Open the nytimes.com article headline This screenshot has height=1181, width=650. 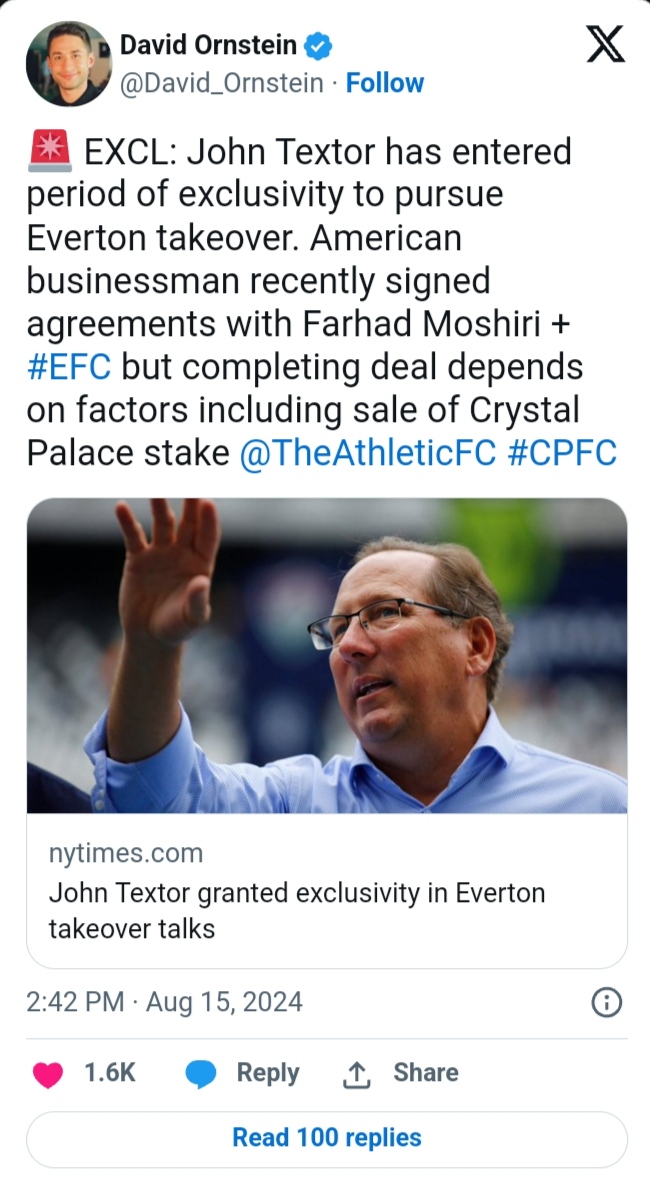[296, 910]
